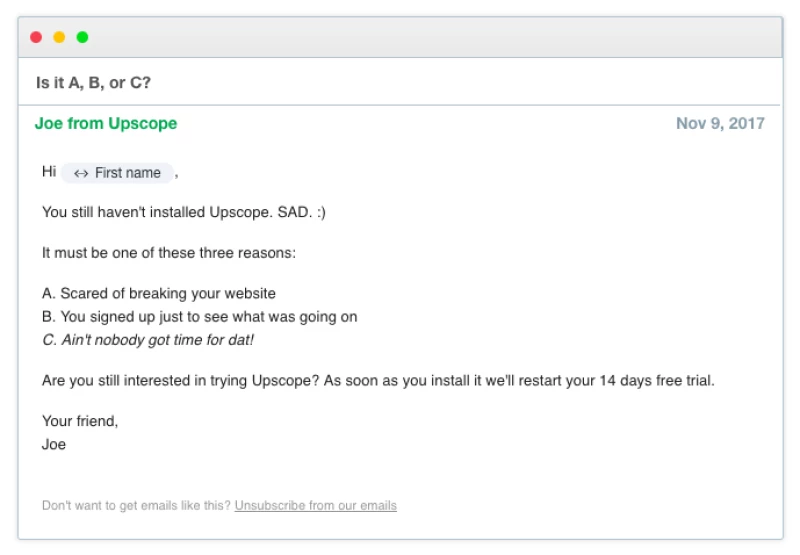Select italic option C "Ain't nobody got time"
Viewport: 800px width, 555px height.
pyautogui.click(x=148, y=340)
